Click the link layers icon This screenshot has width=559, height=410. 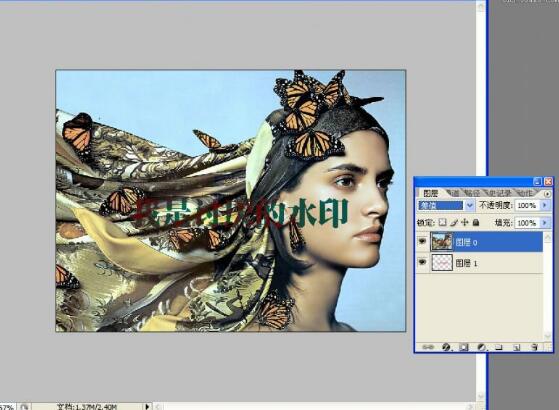pyautogui.click(x=428, y=347)
